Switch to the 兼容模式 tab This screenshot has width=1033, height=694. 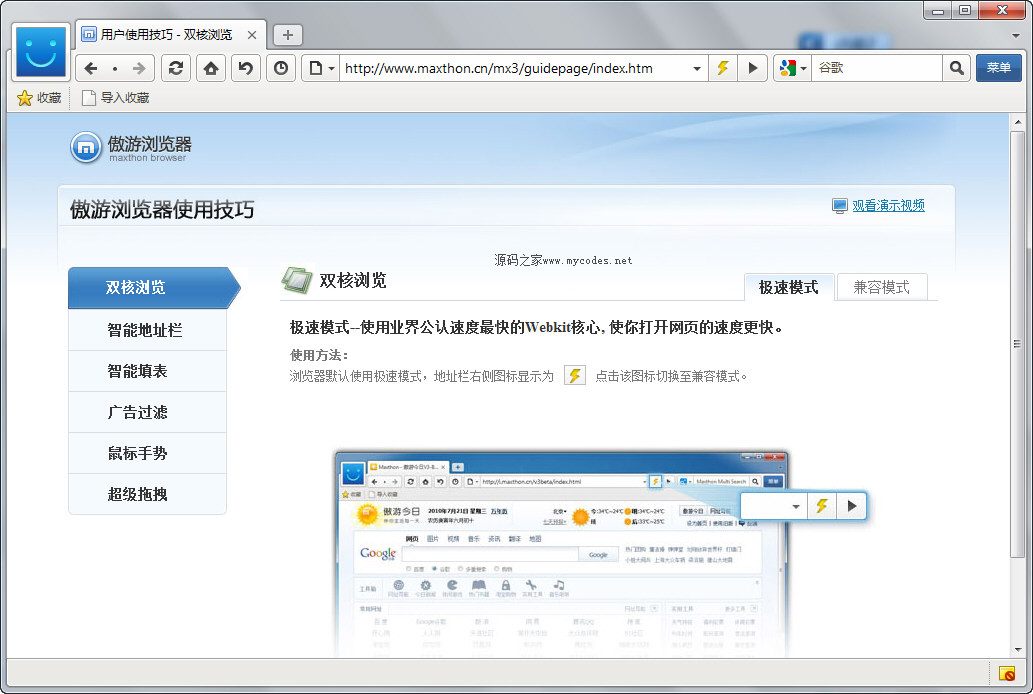881,287
